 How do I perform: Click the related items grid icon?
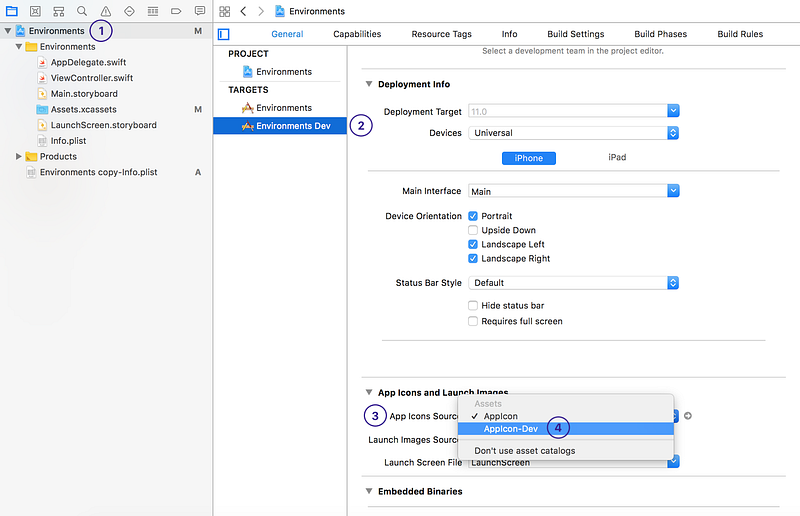224,11
